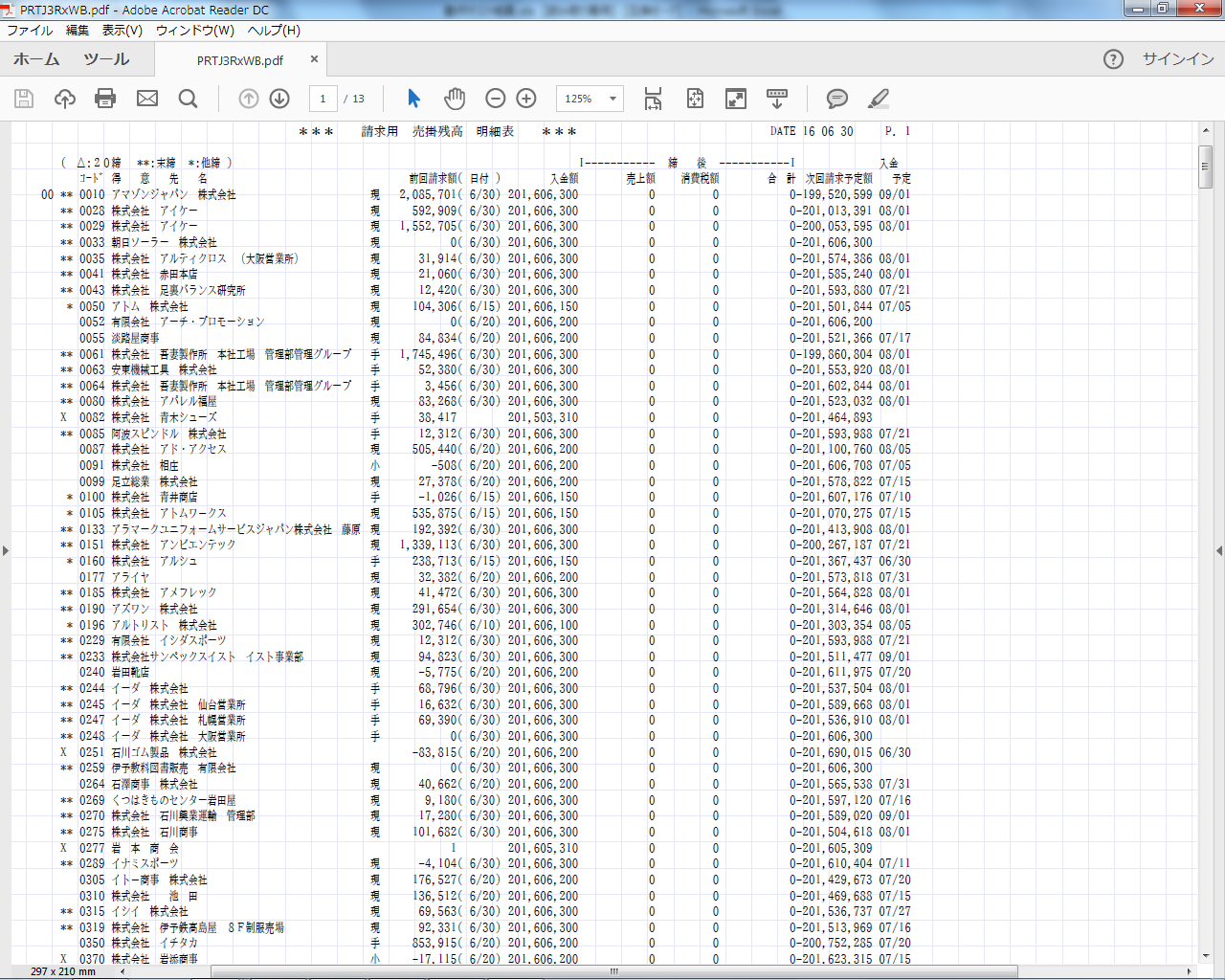Send file by email envelope icon
1225x980 pixels.
tap(146, 99)
